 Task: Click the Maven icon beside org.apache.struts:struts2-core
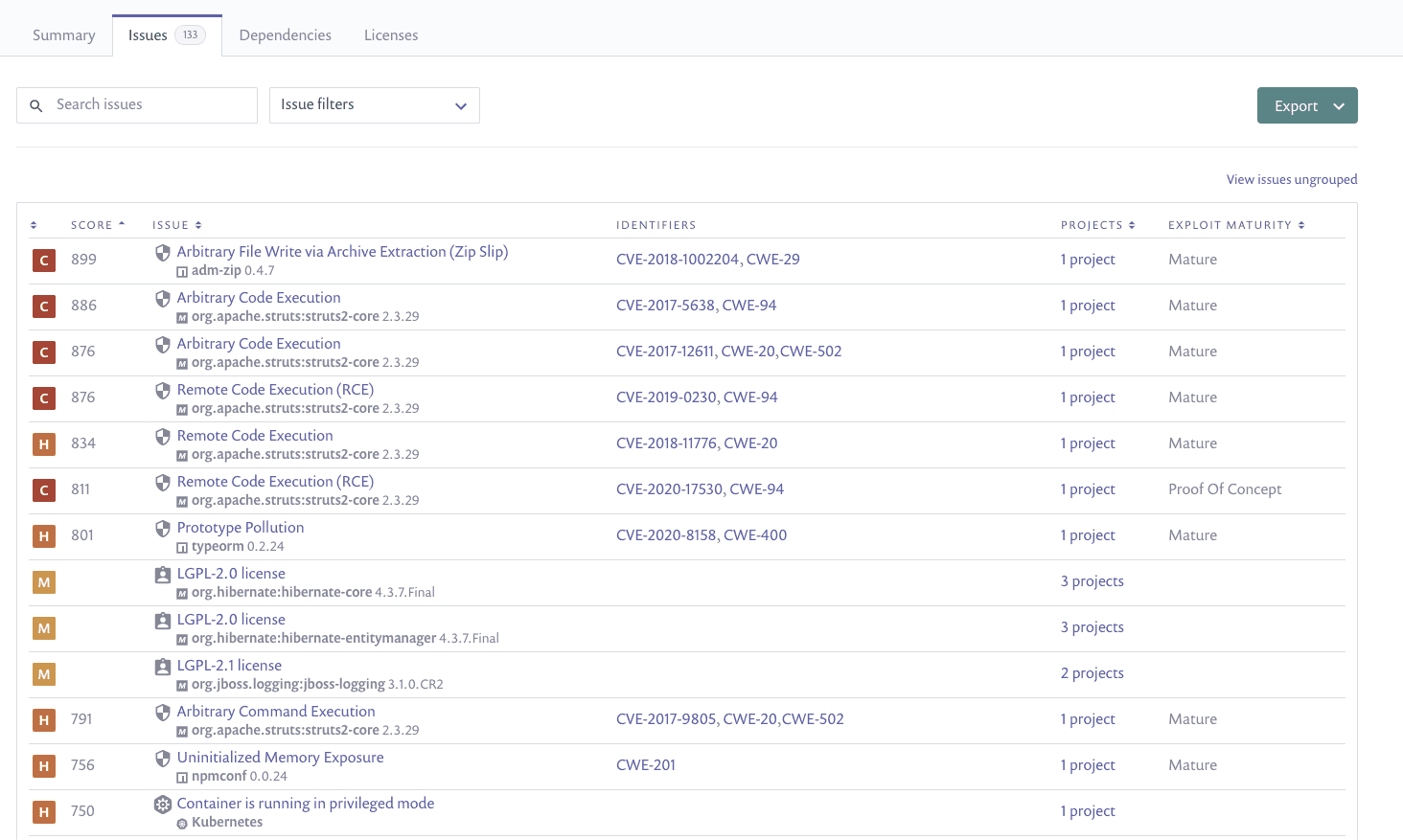[181, 316]
